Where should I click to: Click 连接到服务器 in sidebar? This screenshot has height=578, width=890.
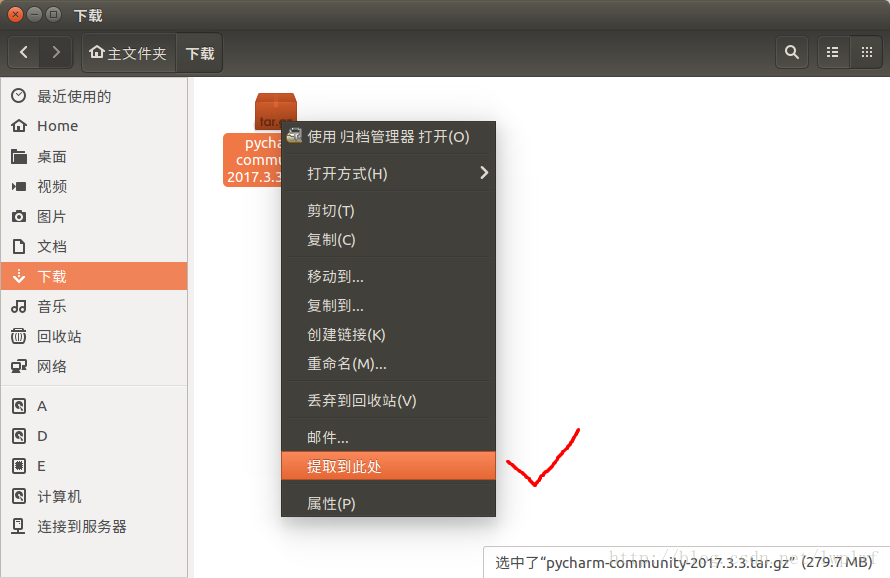coord(94,526)
